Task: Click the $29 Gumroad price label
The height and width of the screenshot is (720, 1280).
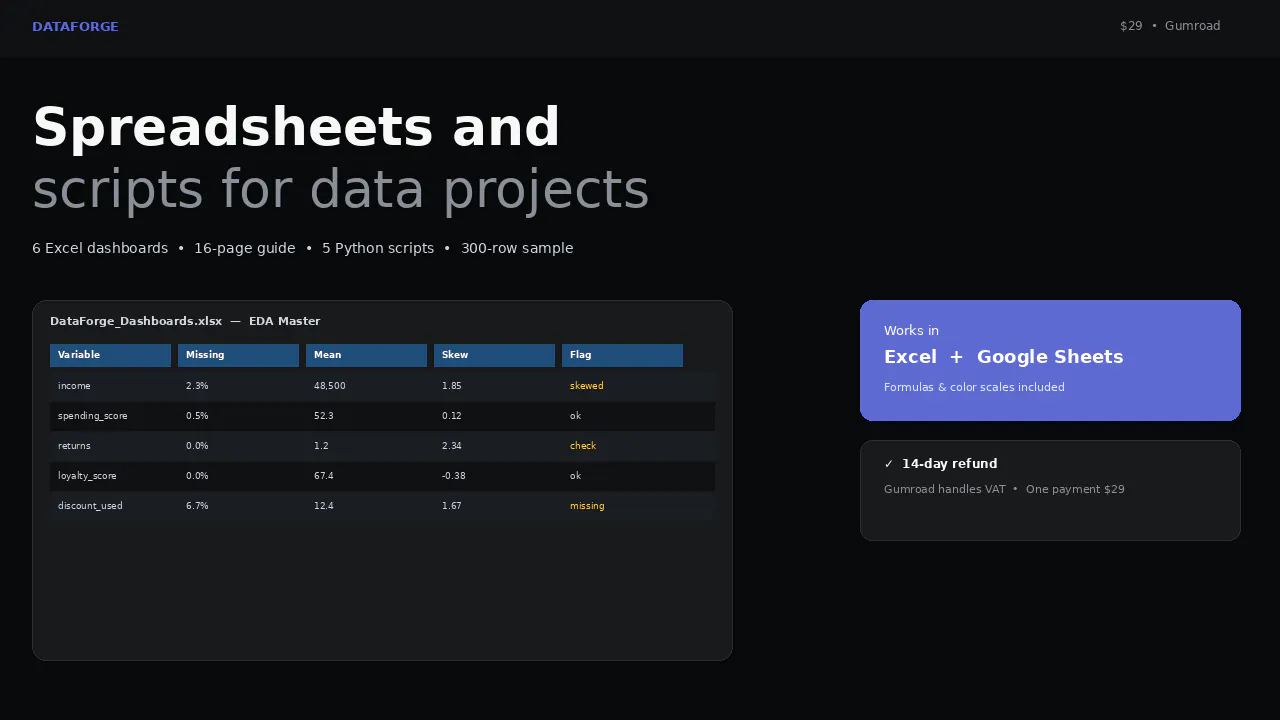Action: click(1170, 26)
